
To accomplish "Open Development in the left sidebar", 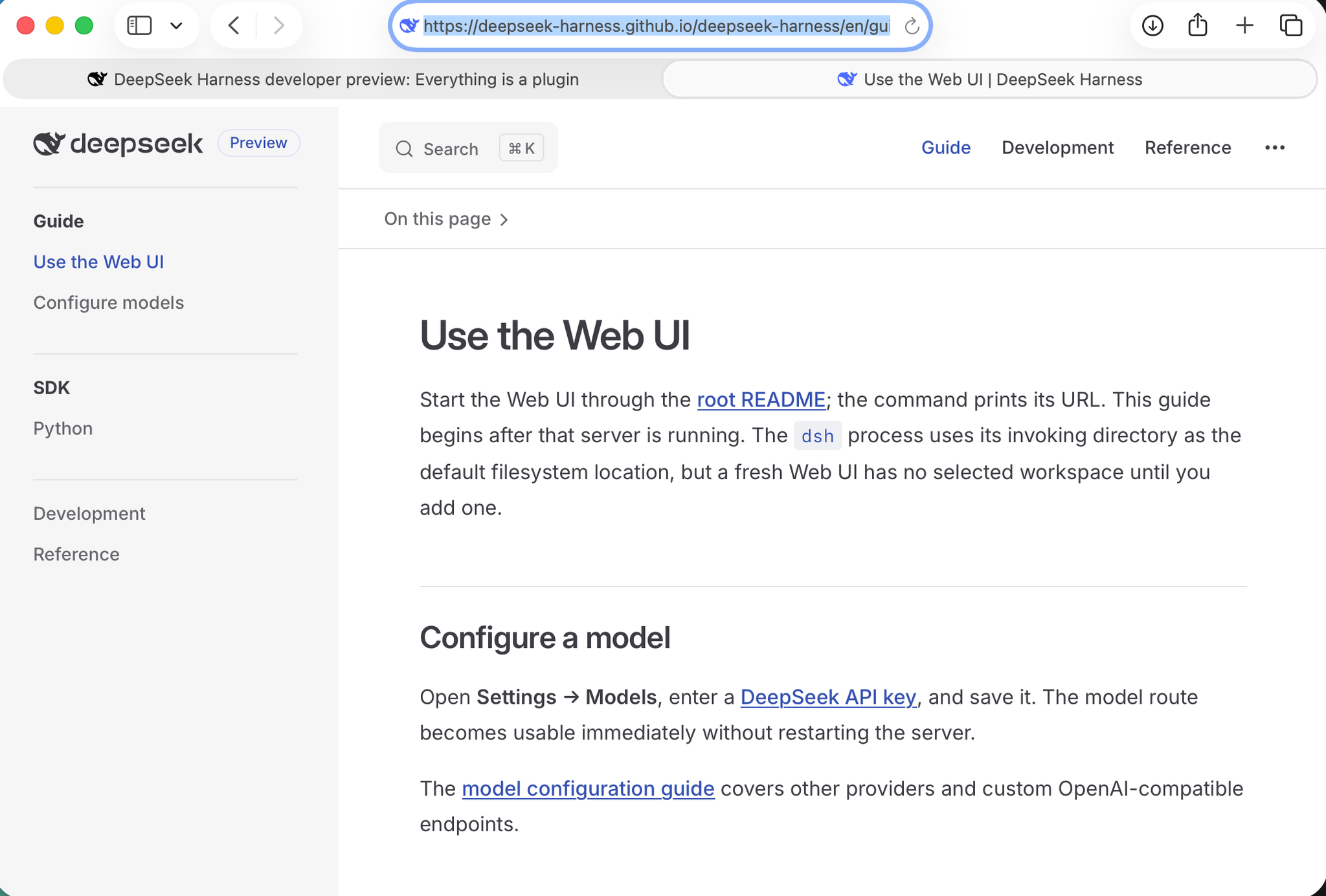I will pos(89,513).
